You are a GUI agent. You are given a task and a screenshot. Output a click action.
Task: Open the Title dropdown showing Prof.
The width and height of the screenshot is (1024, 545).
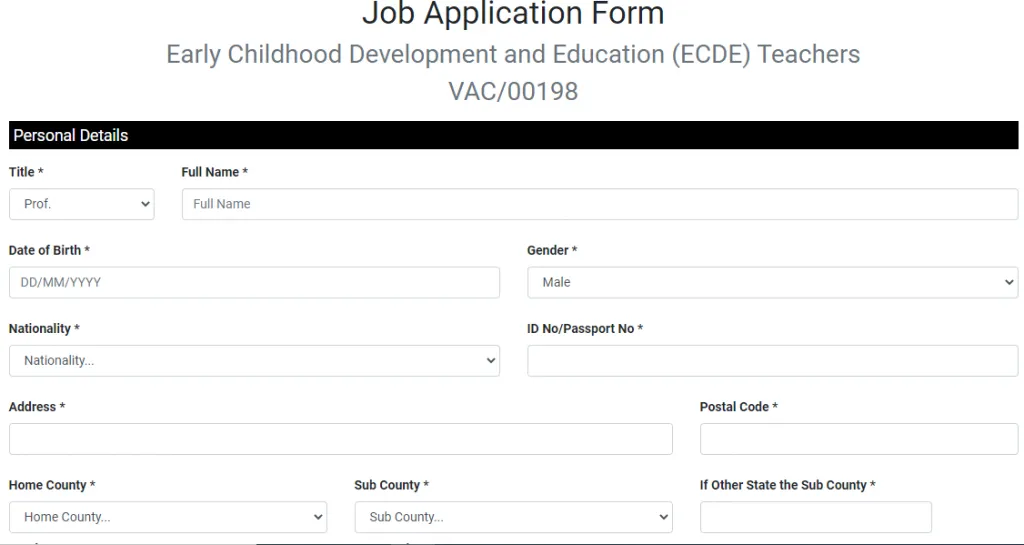(81, 204)
